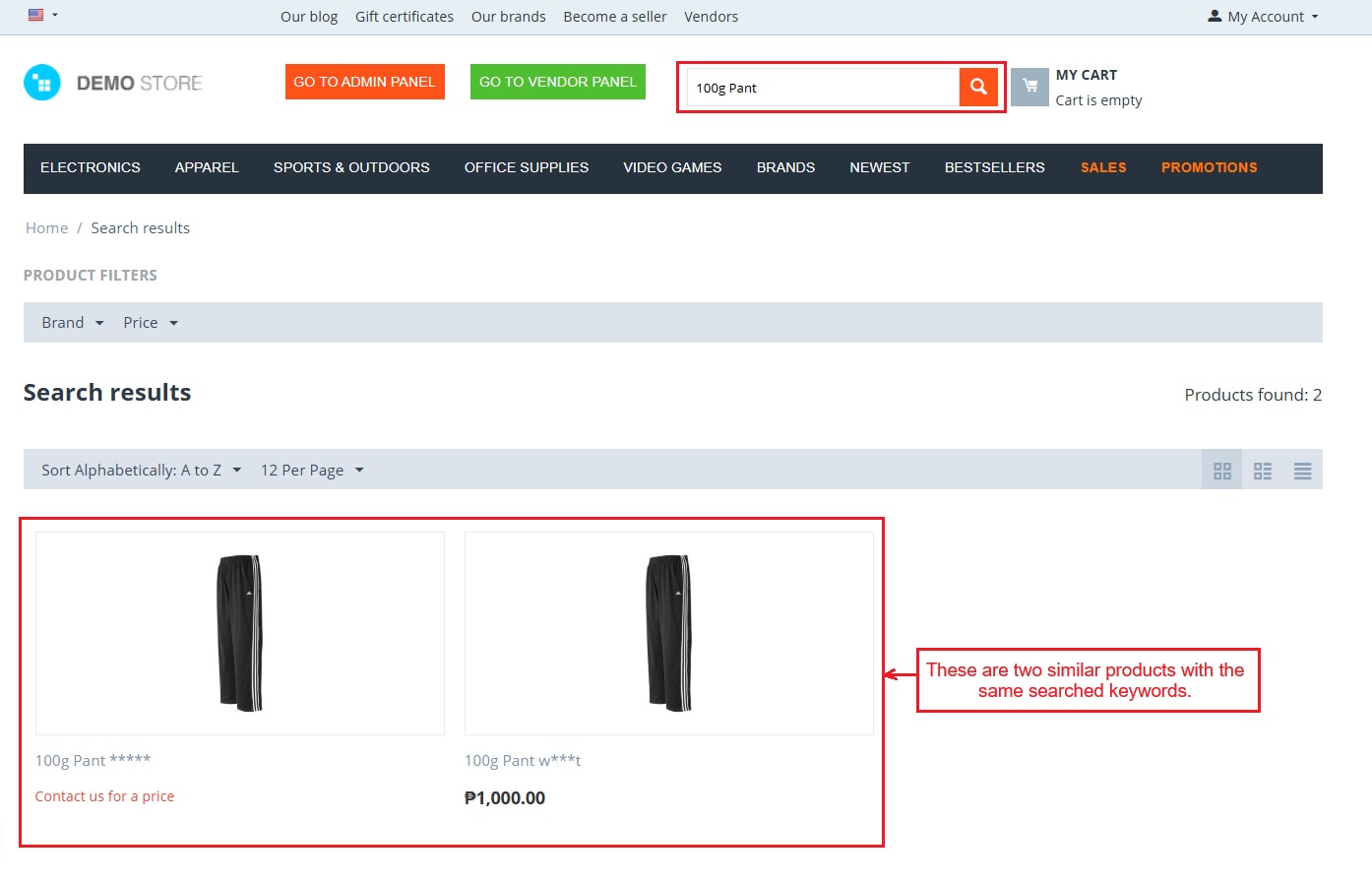Screen dimensions: 1372x885
Task: Click the Home breadcrumb link
Action: point(46,228)
